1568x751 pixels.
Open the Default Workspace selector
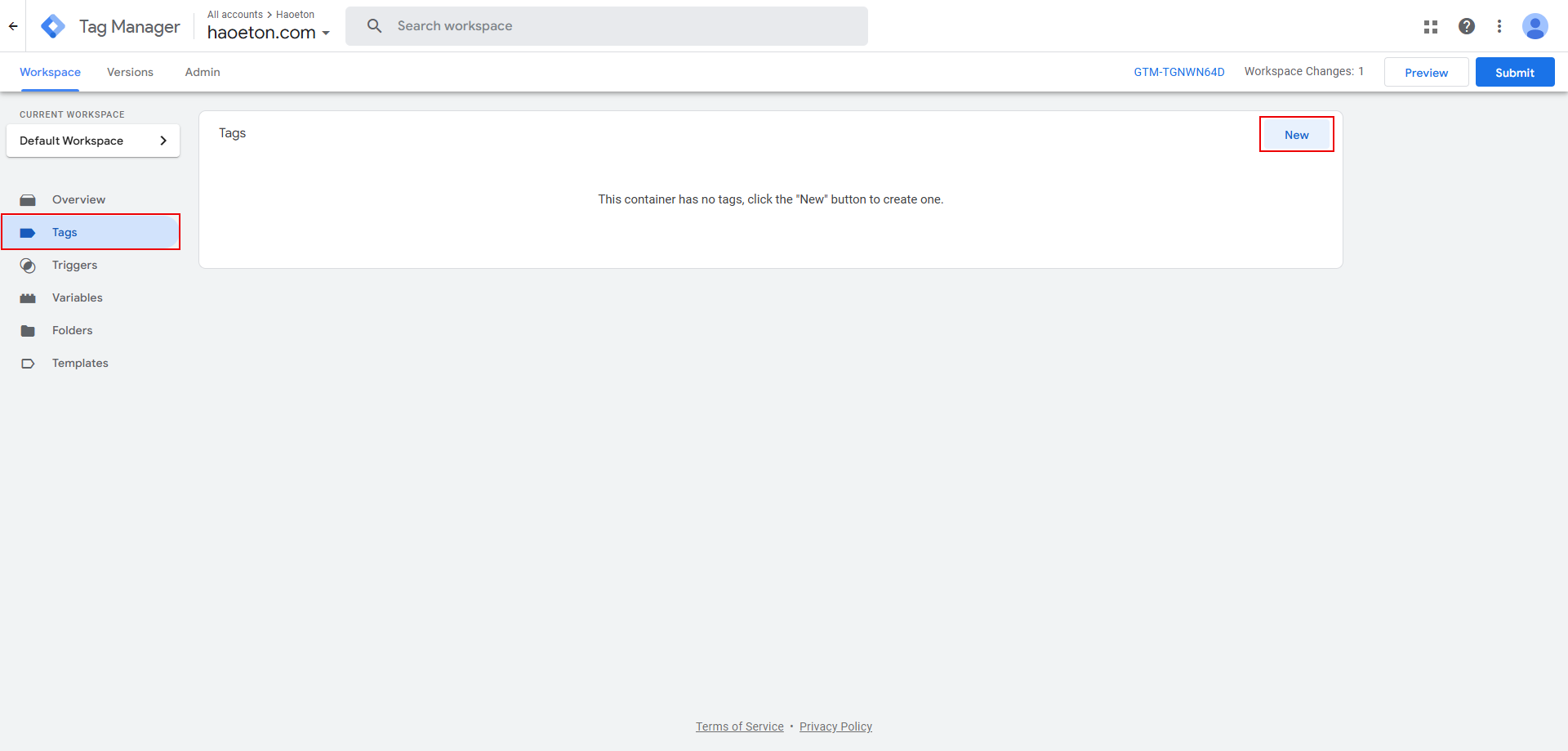(x=93, y=141)
